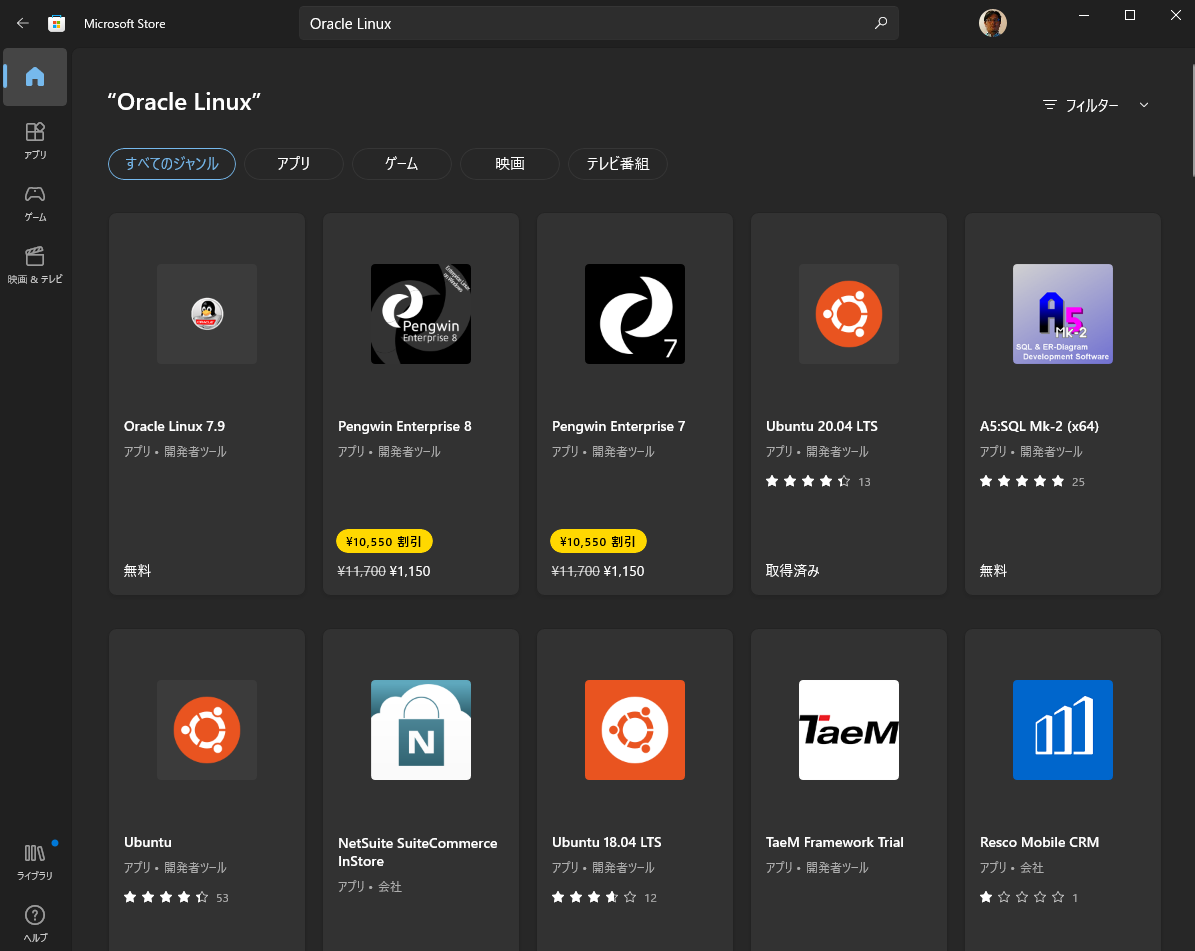Expand the filter chevron arrow
This screenshot has width=1195, height=951.
[1143, 105]
